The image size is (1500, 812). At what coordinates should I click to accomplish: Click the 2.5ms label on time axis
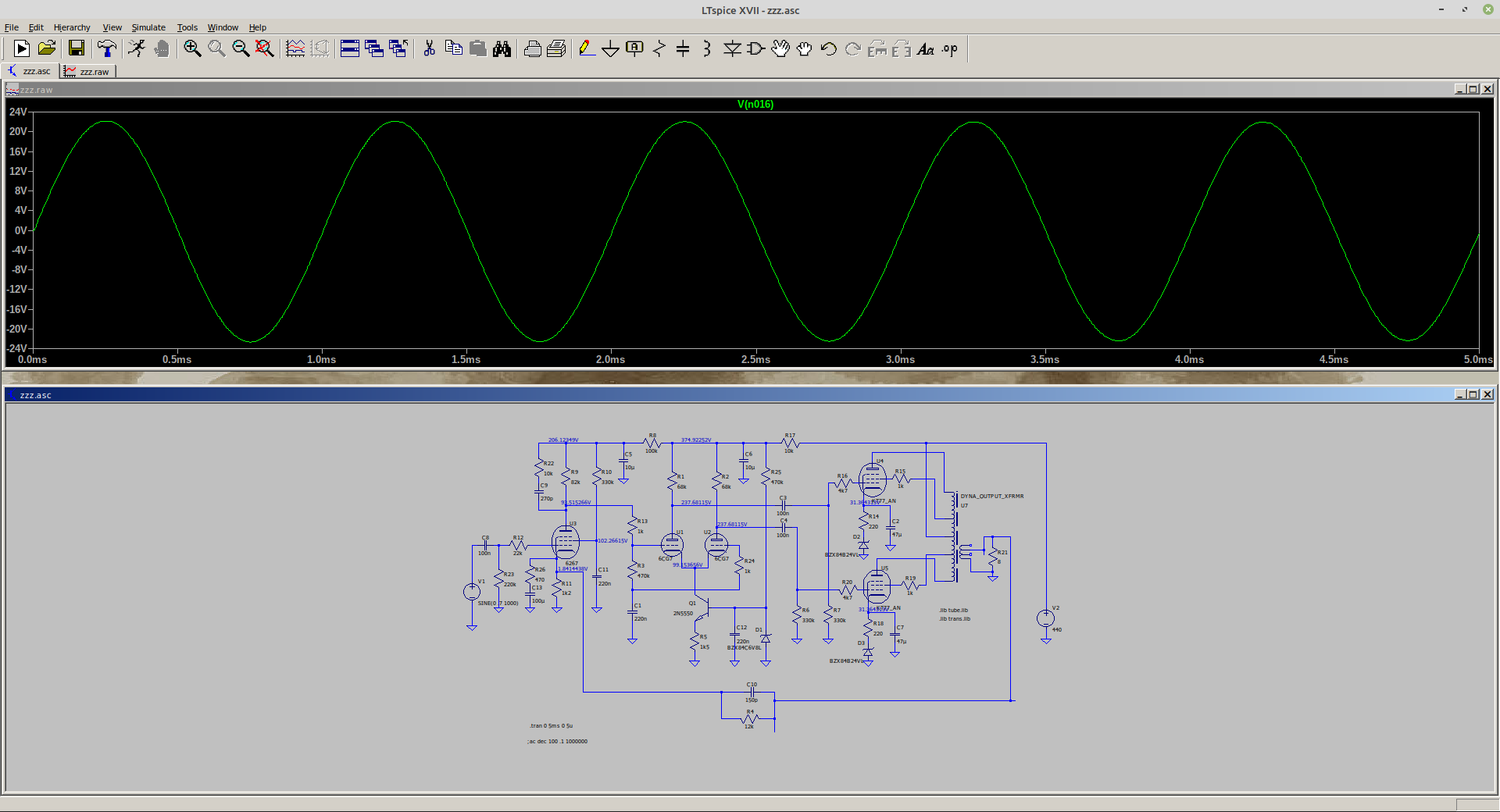(x=755, y=359)
